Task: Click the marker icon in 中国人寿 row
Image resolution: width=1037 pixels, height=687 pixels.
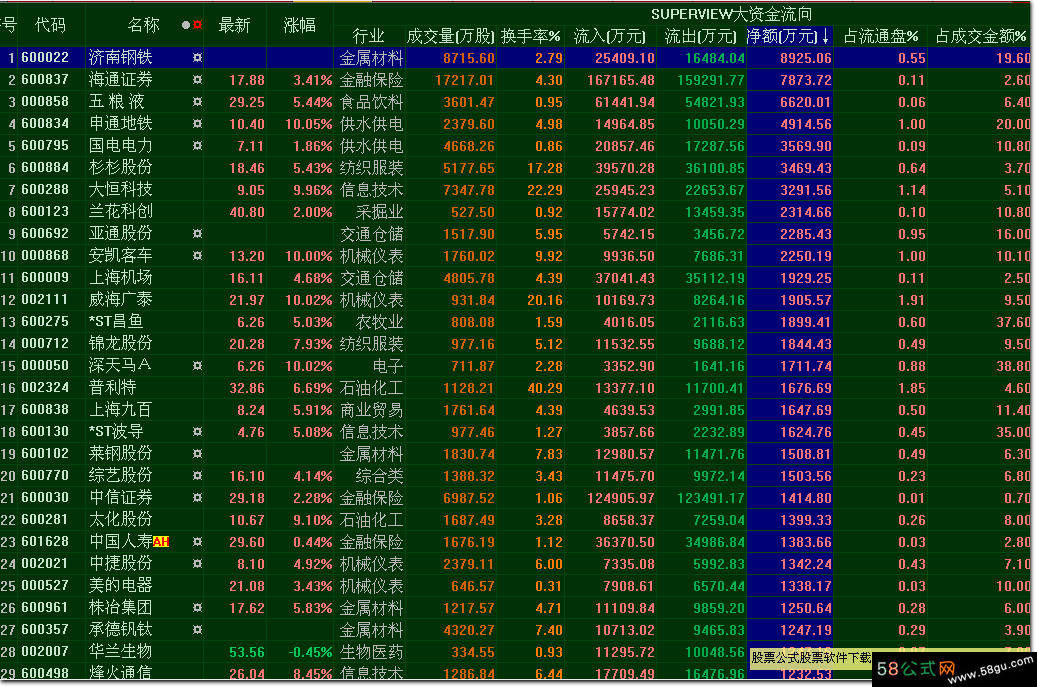Action: pos(197,542)
